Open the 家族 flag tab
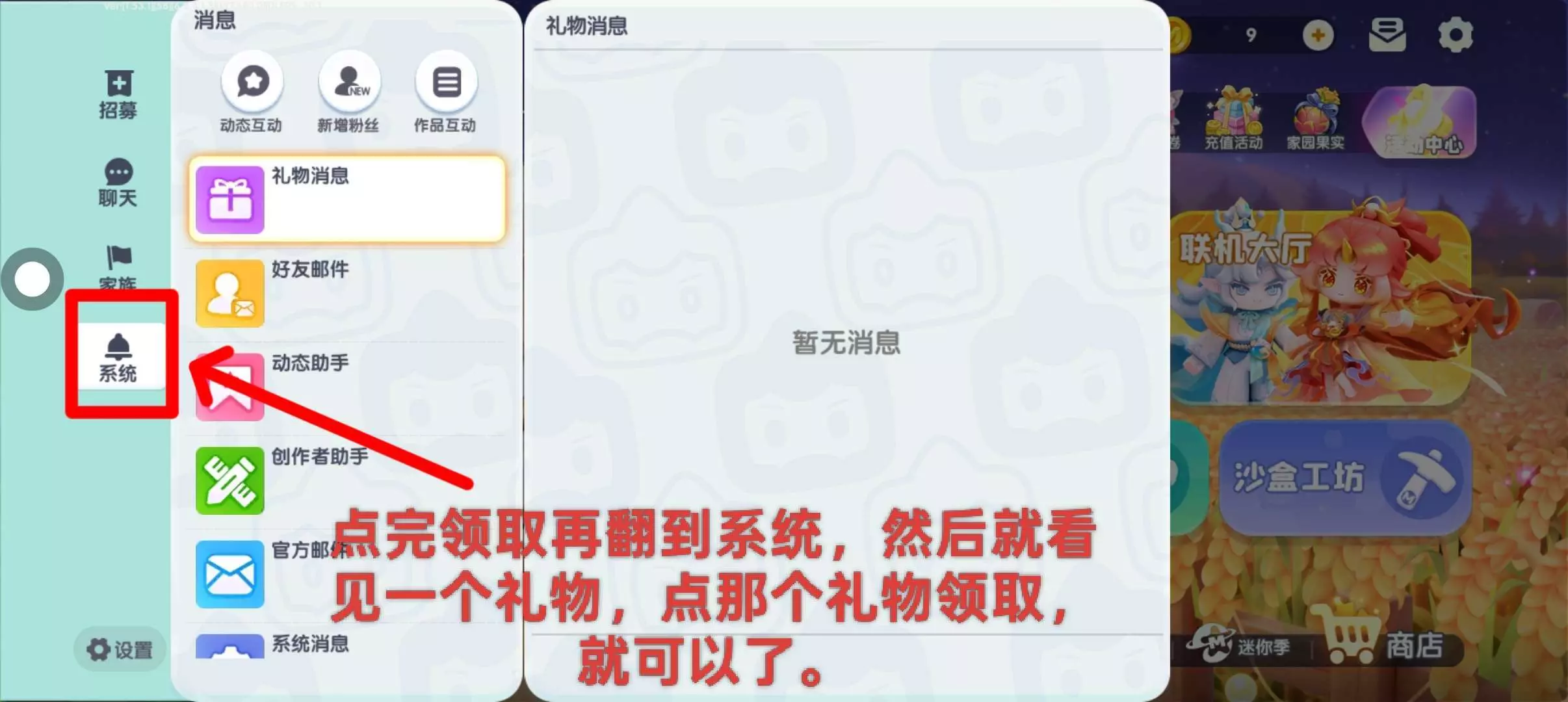This screenshot has height=702, width=1568. coord(118,266)
